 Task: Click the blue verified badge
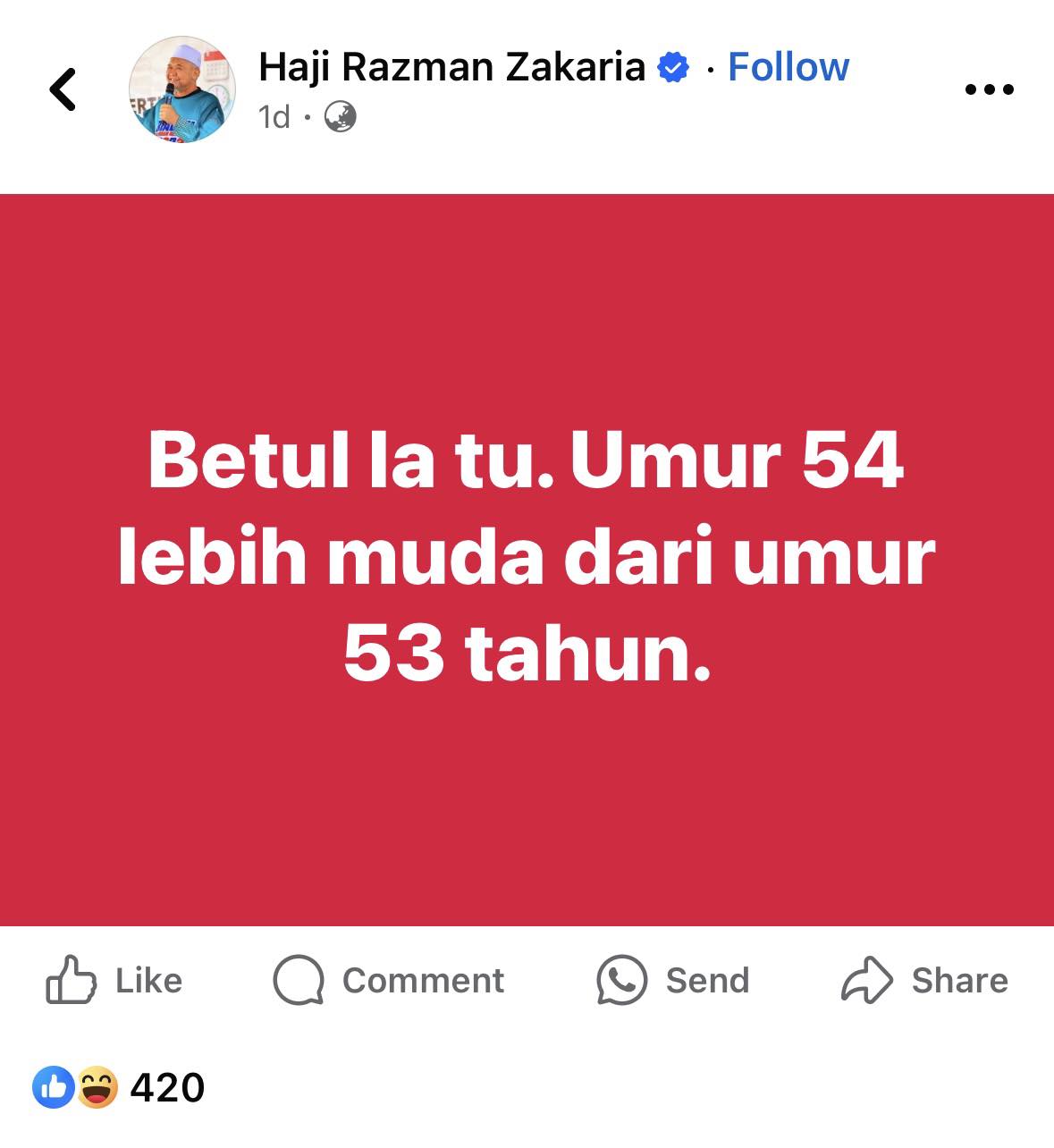click(674, 68)
